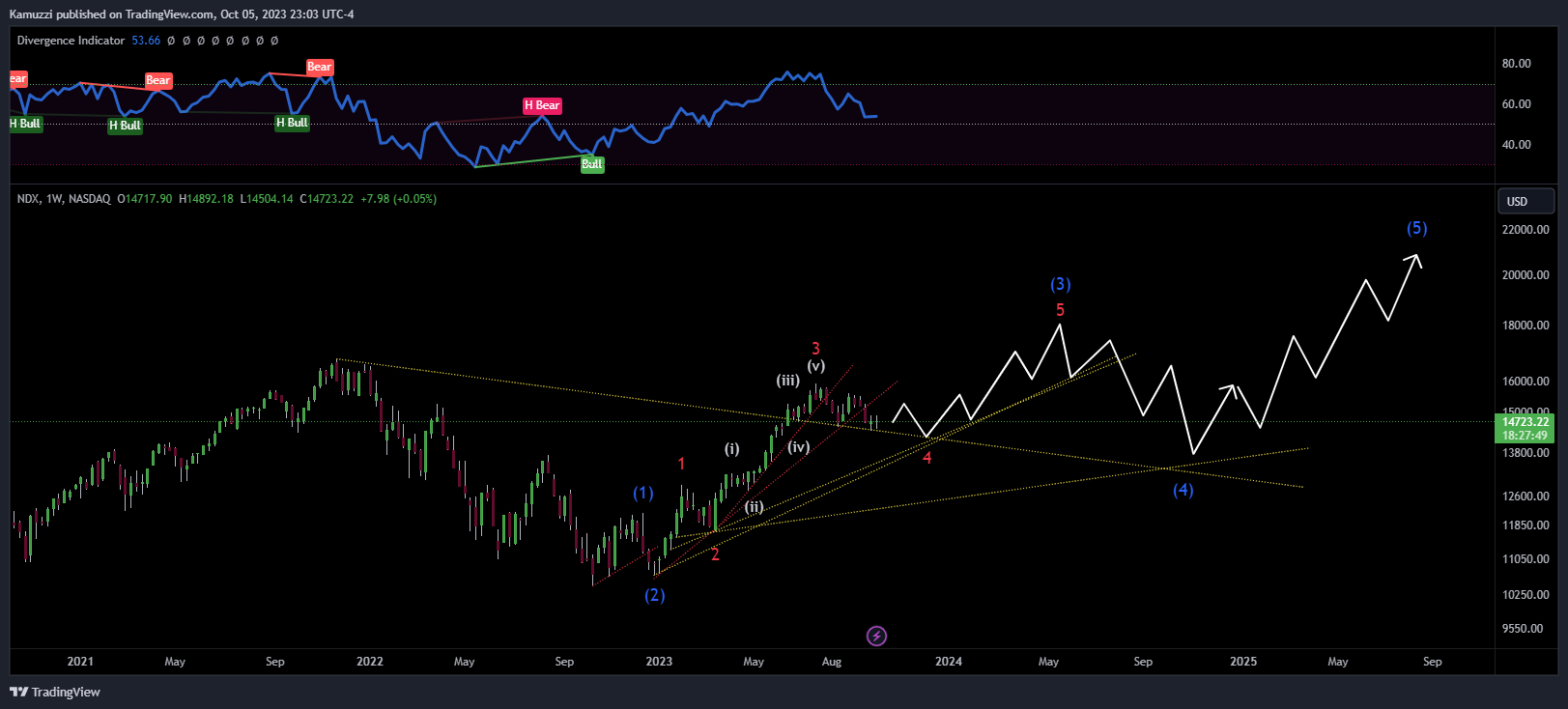Click the 16000.00 price axis label
The width and height of the screenshot is (1568, 709).
click(x=1525, y=382)
